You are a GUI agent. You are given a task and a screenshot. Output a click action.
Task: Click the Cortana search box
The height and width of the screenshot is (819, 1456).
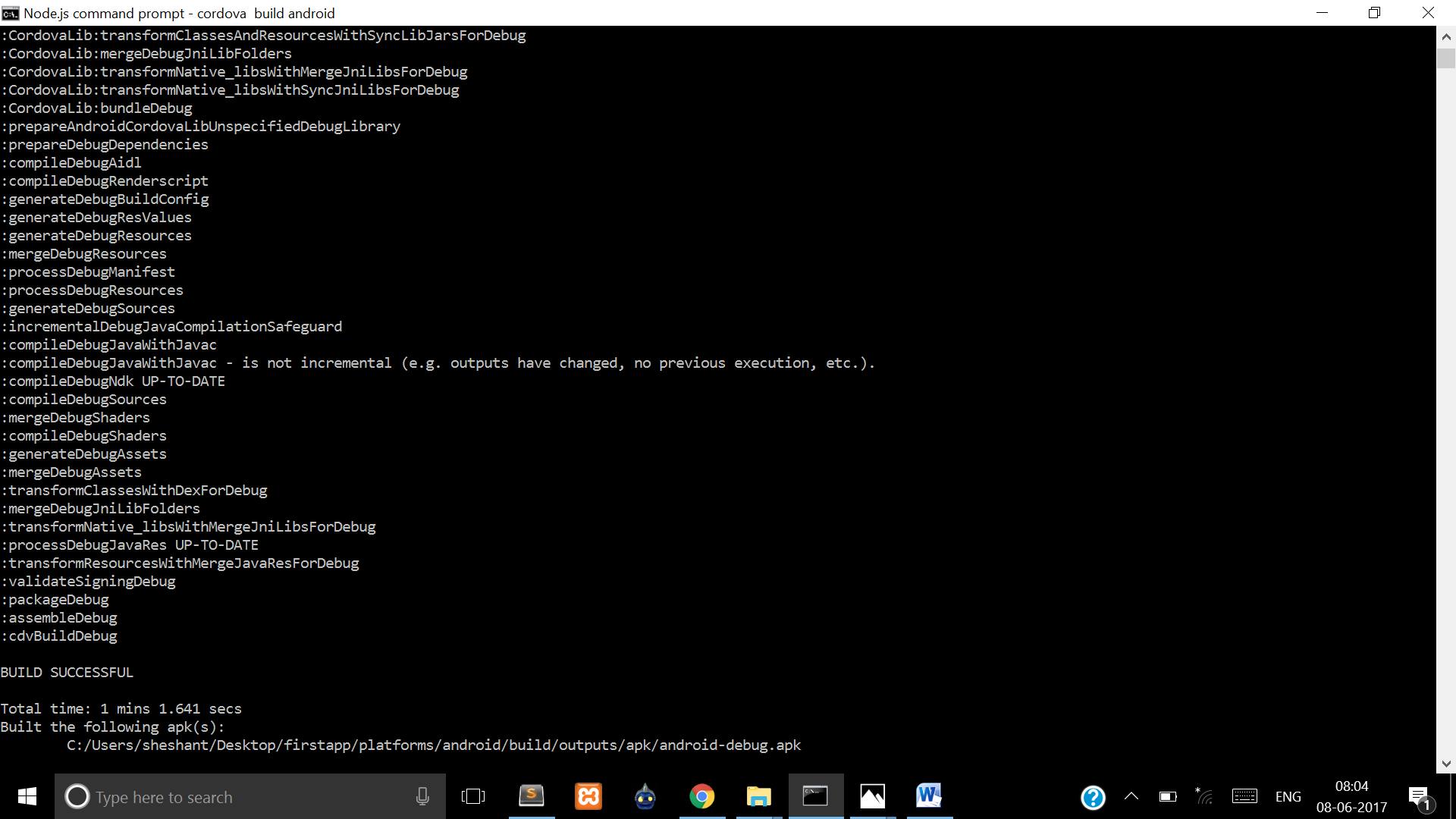point(250,796)
